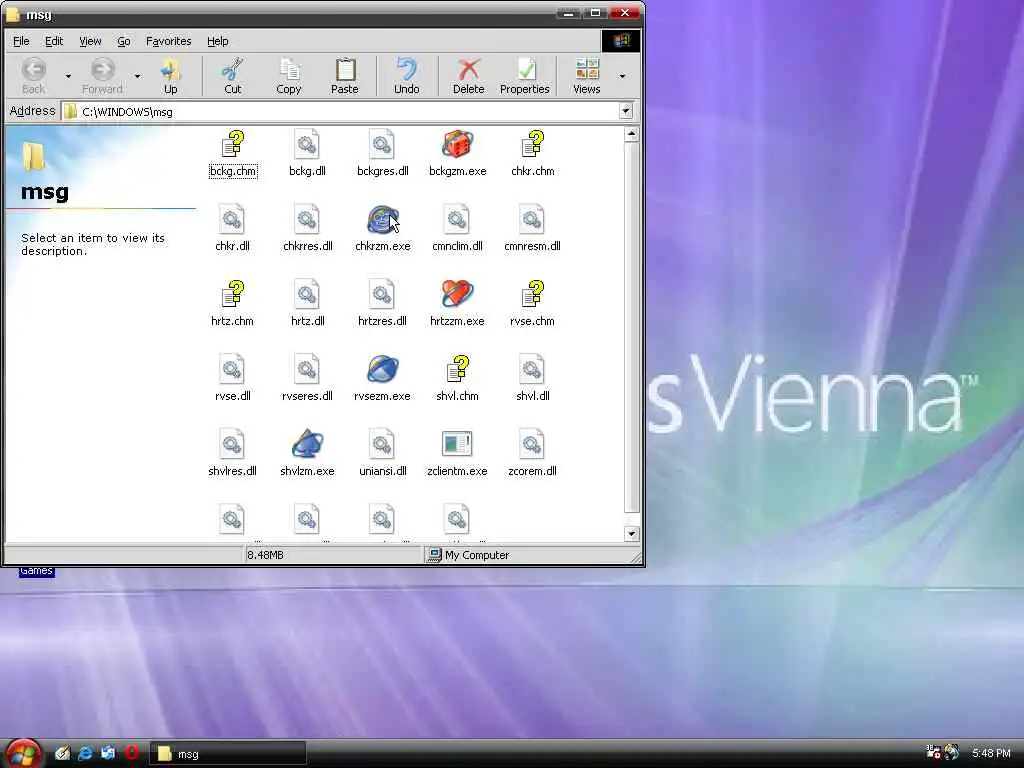This screenshot has height=768, width=1024.
Task: Click the Address bar path field
Action: click(341, 112)
